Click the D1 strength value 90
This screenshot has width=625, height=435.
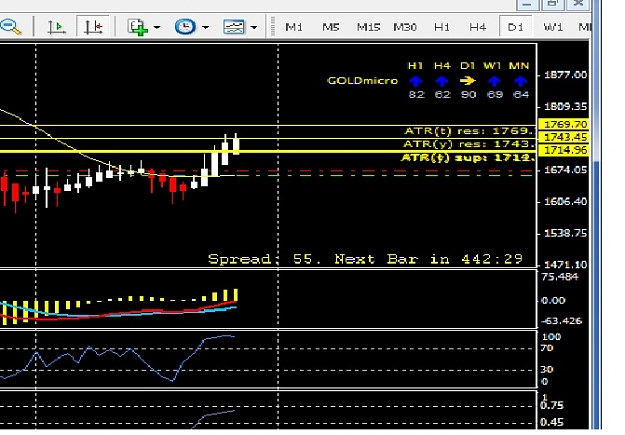[468, 94]
